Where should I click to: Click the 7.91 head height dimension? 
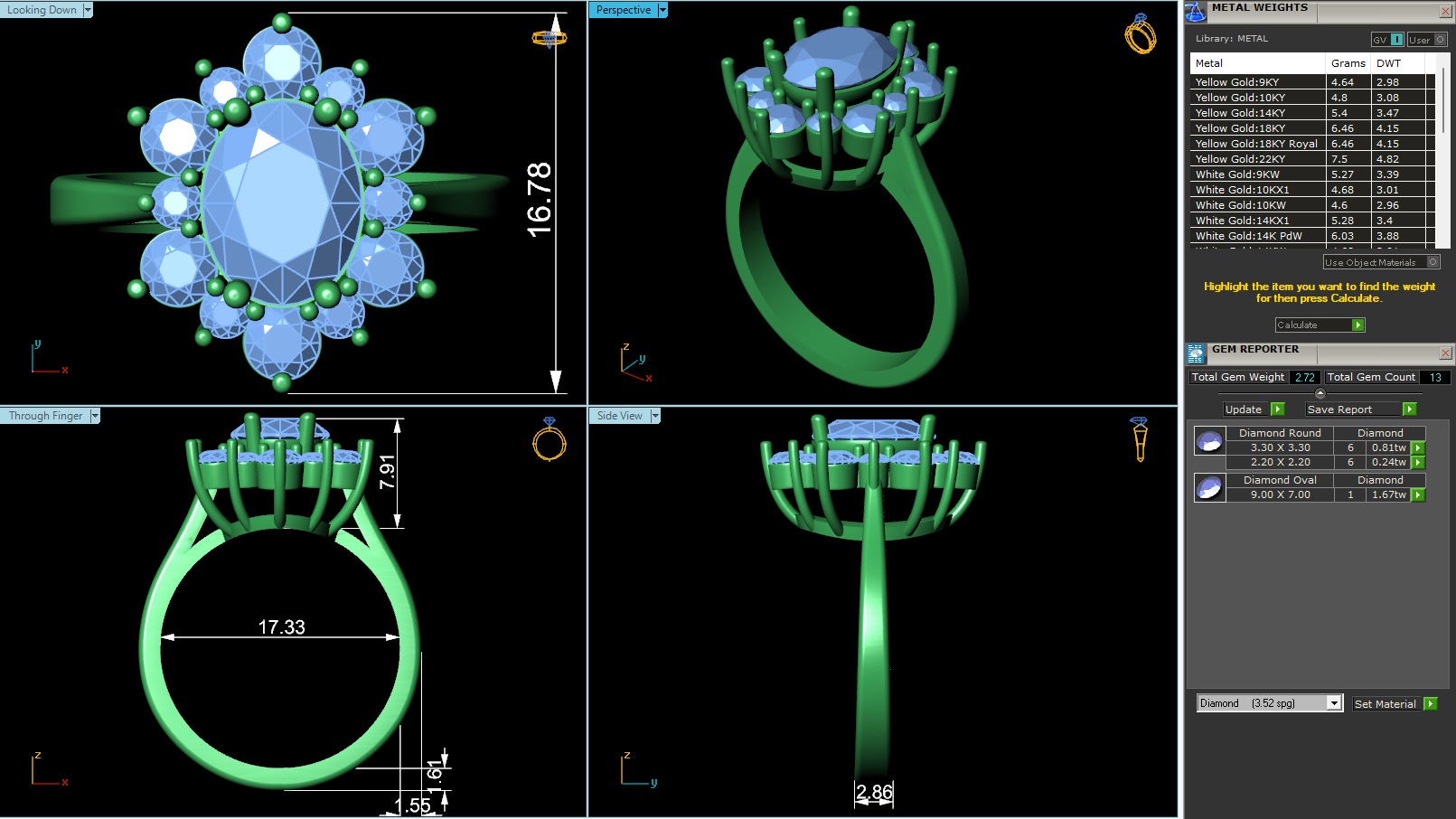pos(387,472)
